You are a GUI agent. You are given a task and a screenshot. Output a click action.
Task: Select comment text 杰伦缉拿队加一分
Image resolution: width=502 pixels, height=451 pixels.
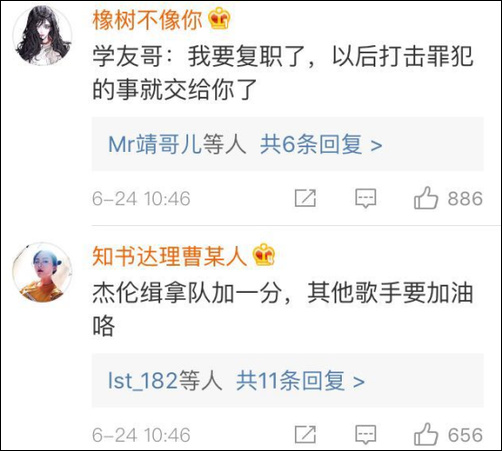click(x=186, y=293)
